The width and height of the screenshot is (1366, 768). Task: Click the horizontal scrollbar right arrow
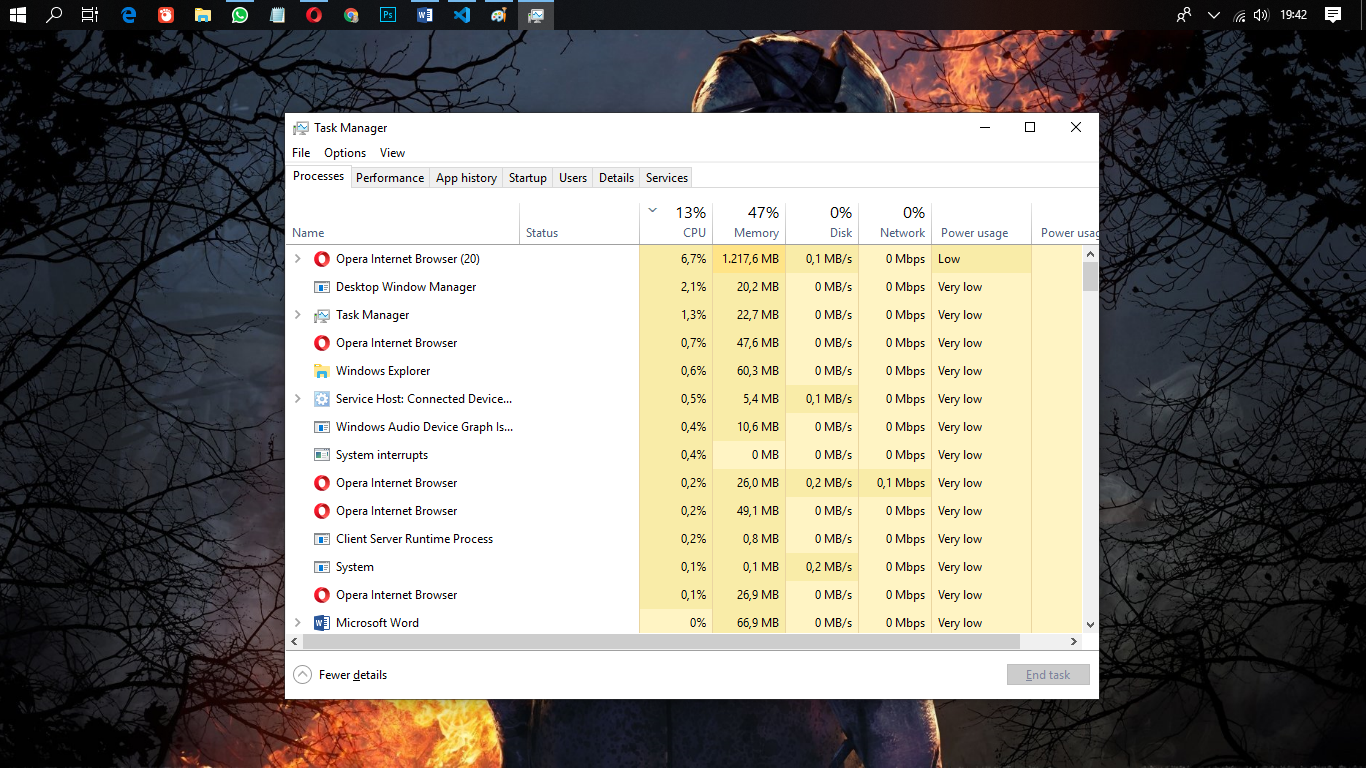tap(1074, 641)
